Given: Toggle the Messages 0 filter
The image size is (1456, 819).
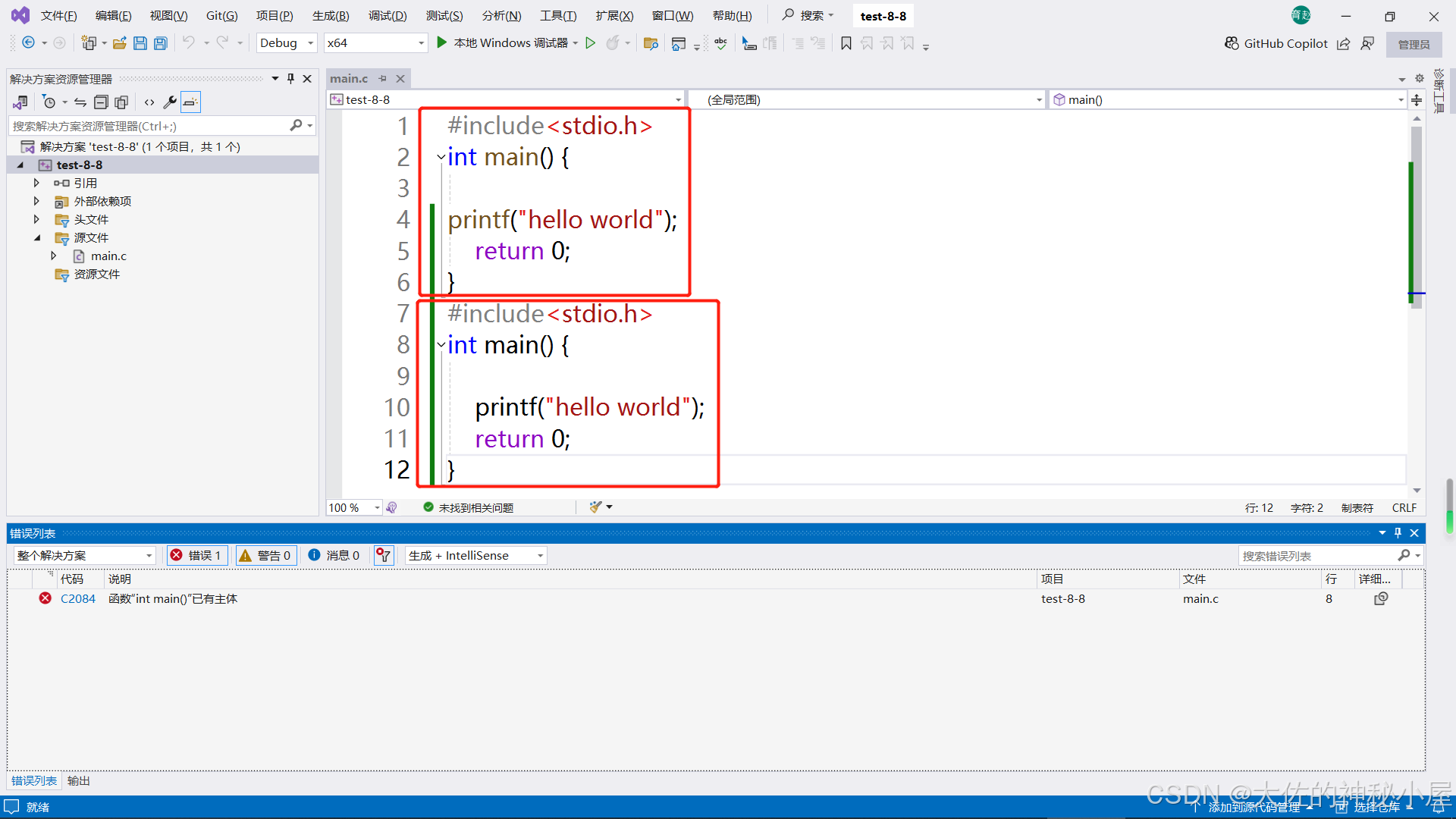Looking at the screenshot, I should pos(334,555).
